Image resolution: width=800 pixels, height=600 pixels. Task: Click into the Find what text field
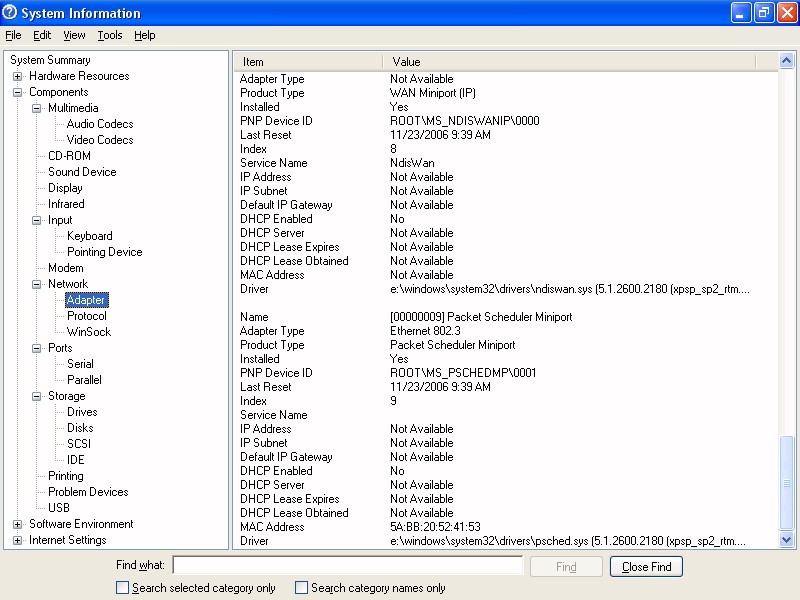click(x=348, y=566)
